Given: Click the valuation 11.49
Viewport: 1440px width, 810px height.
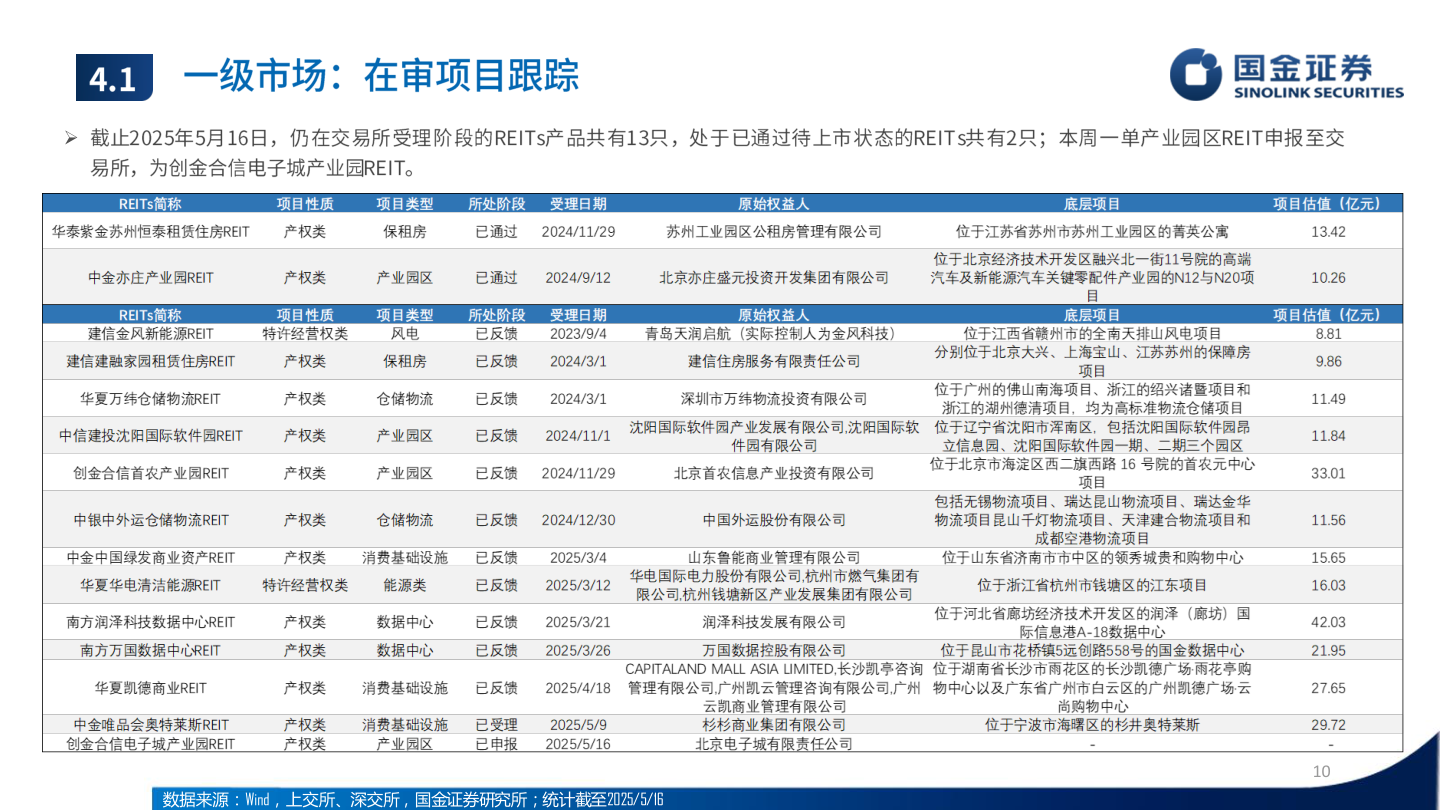Looking at the screenshot, I should pyautogui.click(x=1328, y=398).
